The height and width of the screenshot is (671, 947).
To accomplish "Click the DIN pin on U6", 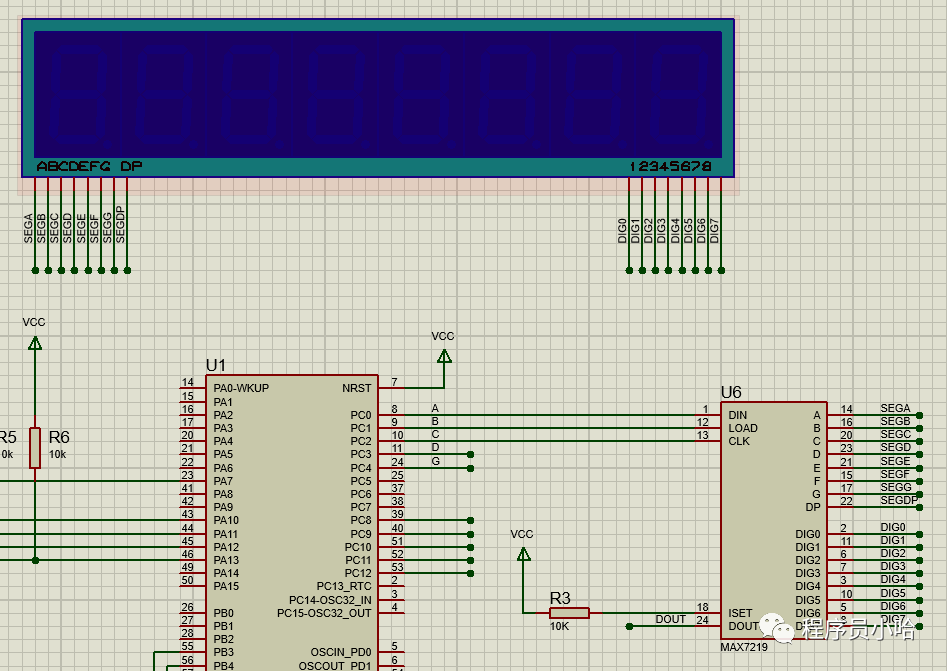I will (x=738, y=415).
